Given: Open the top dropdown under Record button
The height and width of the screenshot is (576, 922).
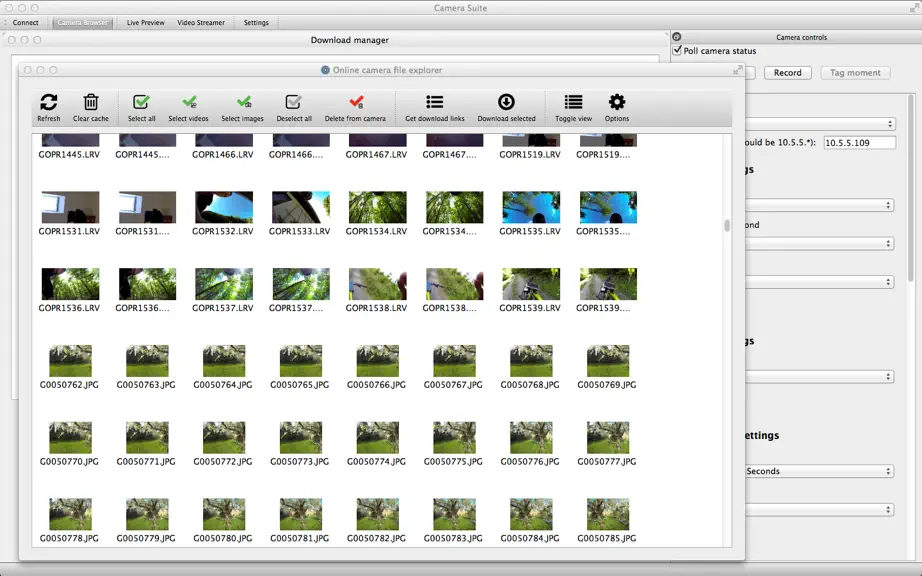Looking at the screenshot, I should [x=820, y=124].
